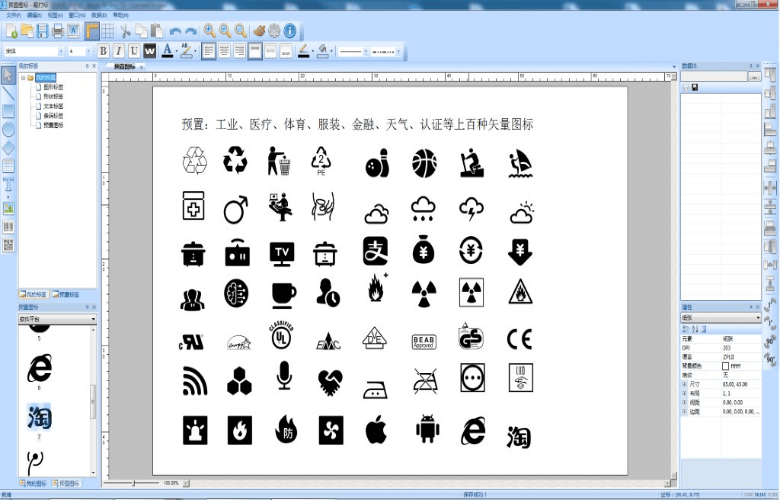
Task: Click the brush clean-up icon
Action: tap(259, 31)
